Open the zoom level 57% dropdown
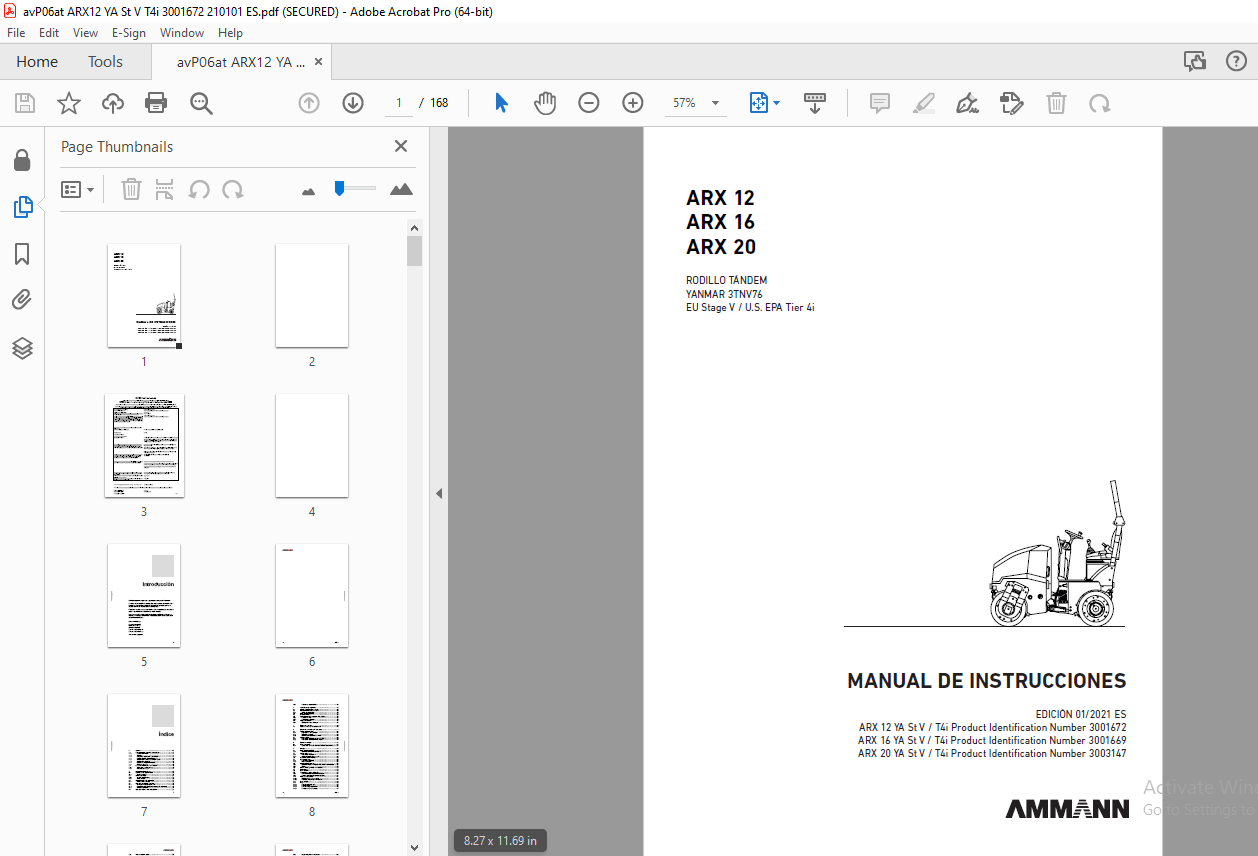Image resolution: width=1258 pixels, height=856 pixels. click(715, 103)
